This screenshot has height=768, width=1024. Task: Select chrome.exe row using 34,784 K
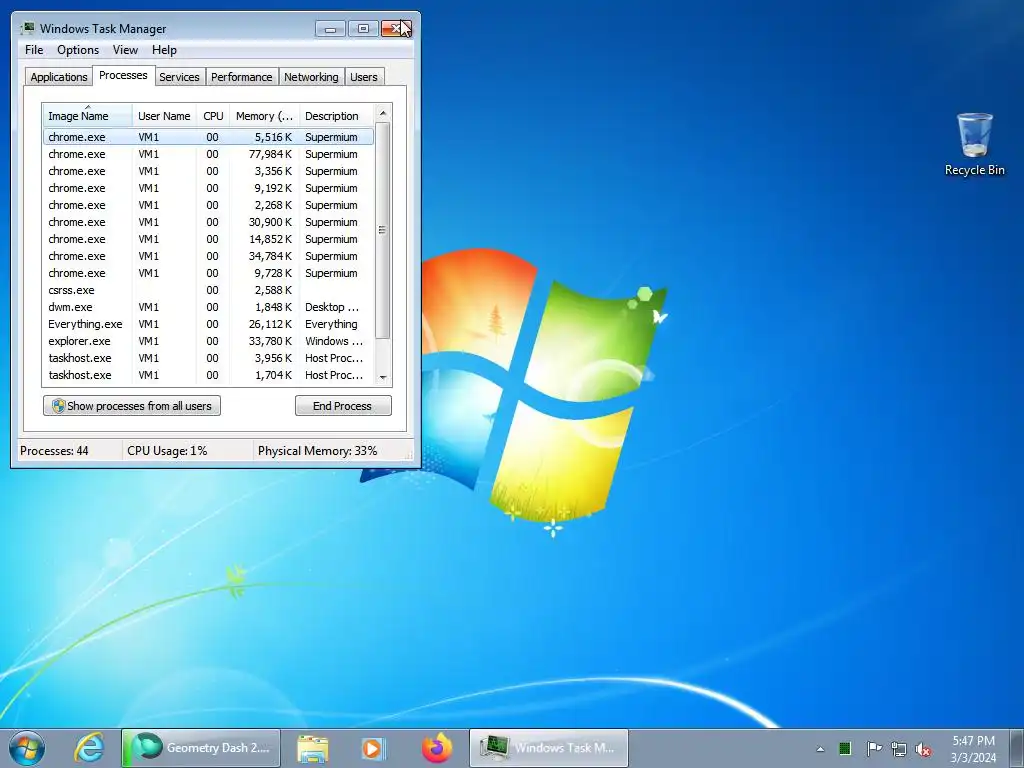(x=208, y=256)
